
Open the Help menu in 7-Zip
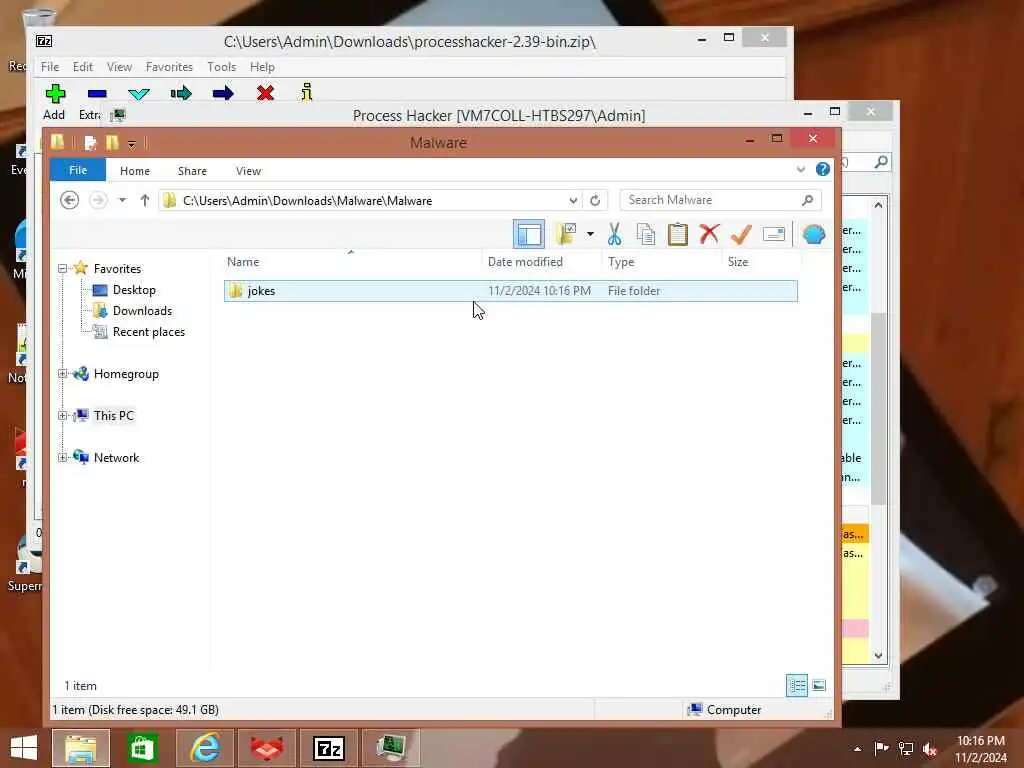point(262,67)
